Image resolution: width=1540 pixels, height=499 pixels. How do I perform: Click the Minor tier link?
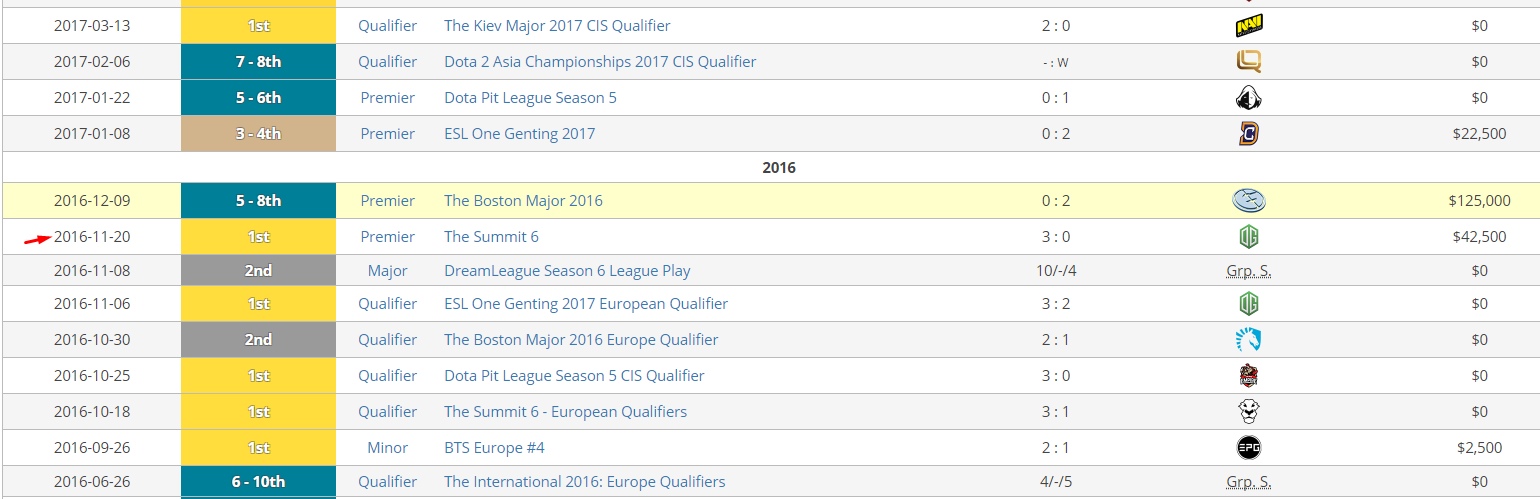click(387, 448)
